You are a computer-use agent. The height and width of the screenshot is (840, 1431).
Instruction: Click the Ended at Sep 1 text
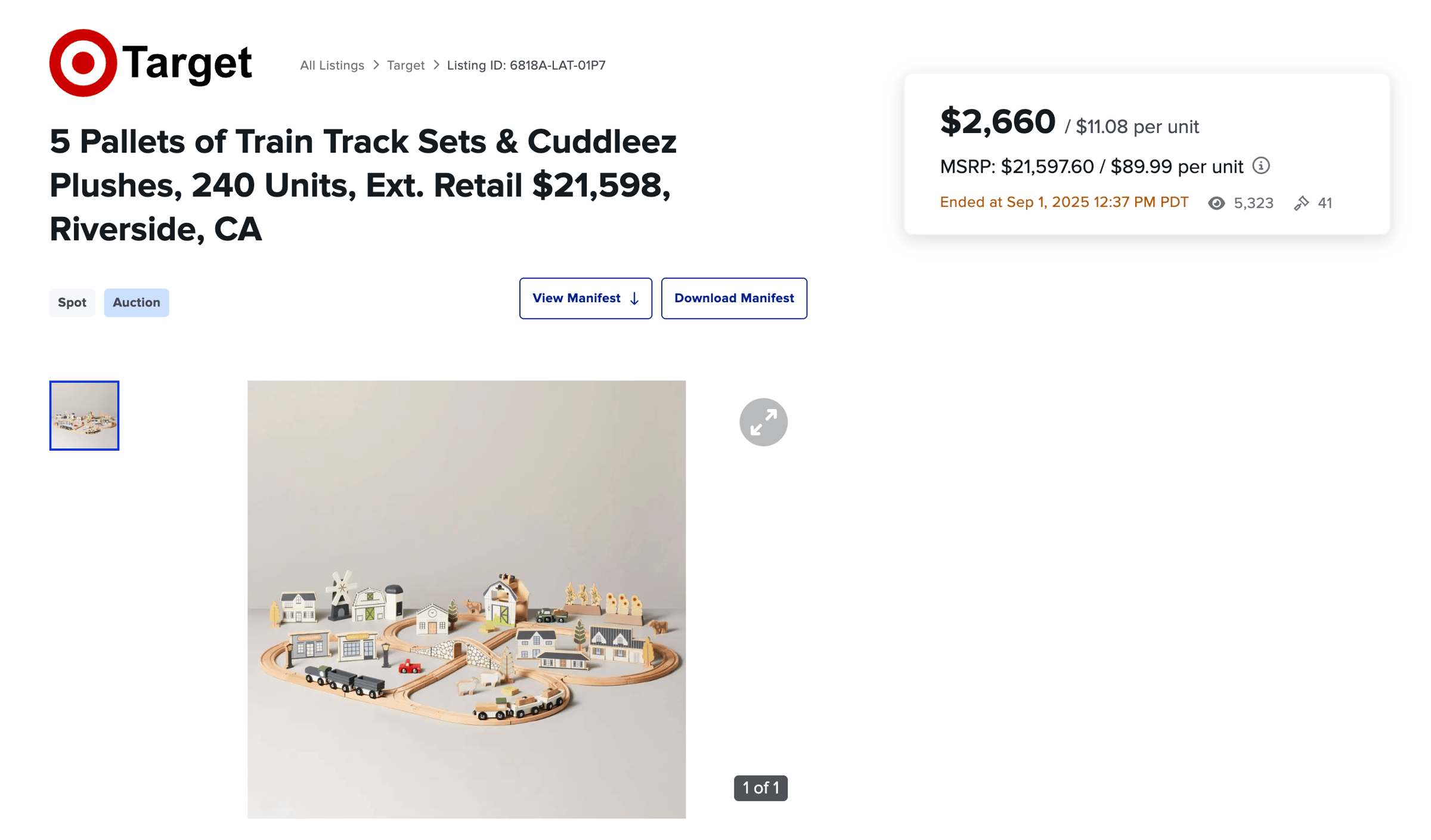1064,203
